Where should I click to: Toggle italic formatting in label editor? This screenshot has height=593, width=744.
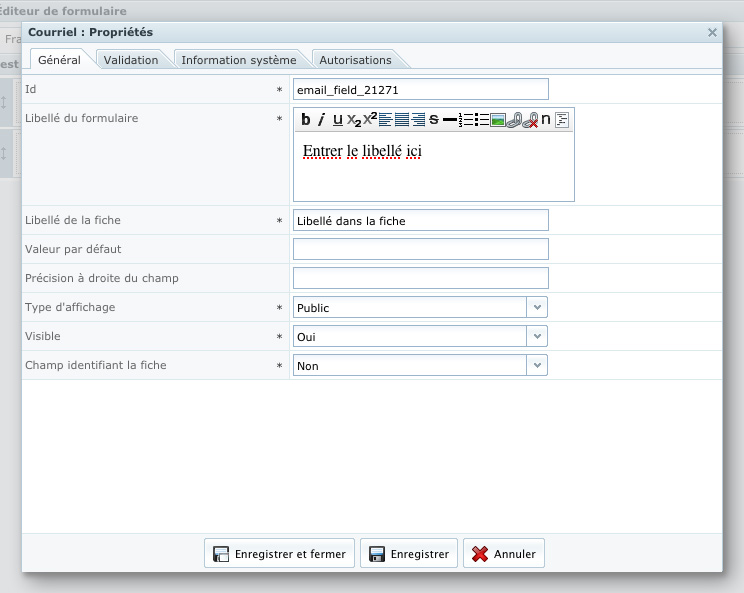point(322,120)
